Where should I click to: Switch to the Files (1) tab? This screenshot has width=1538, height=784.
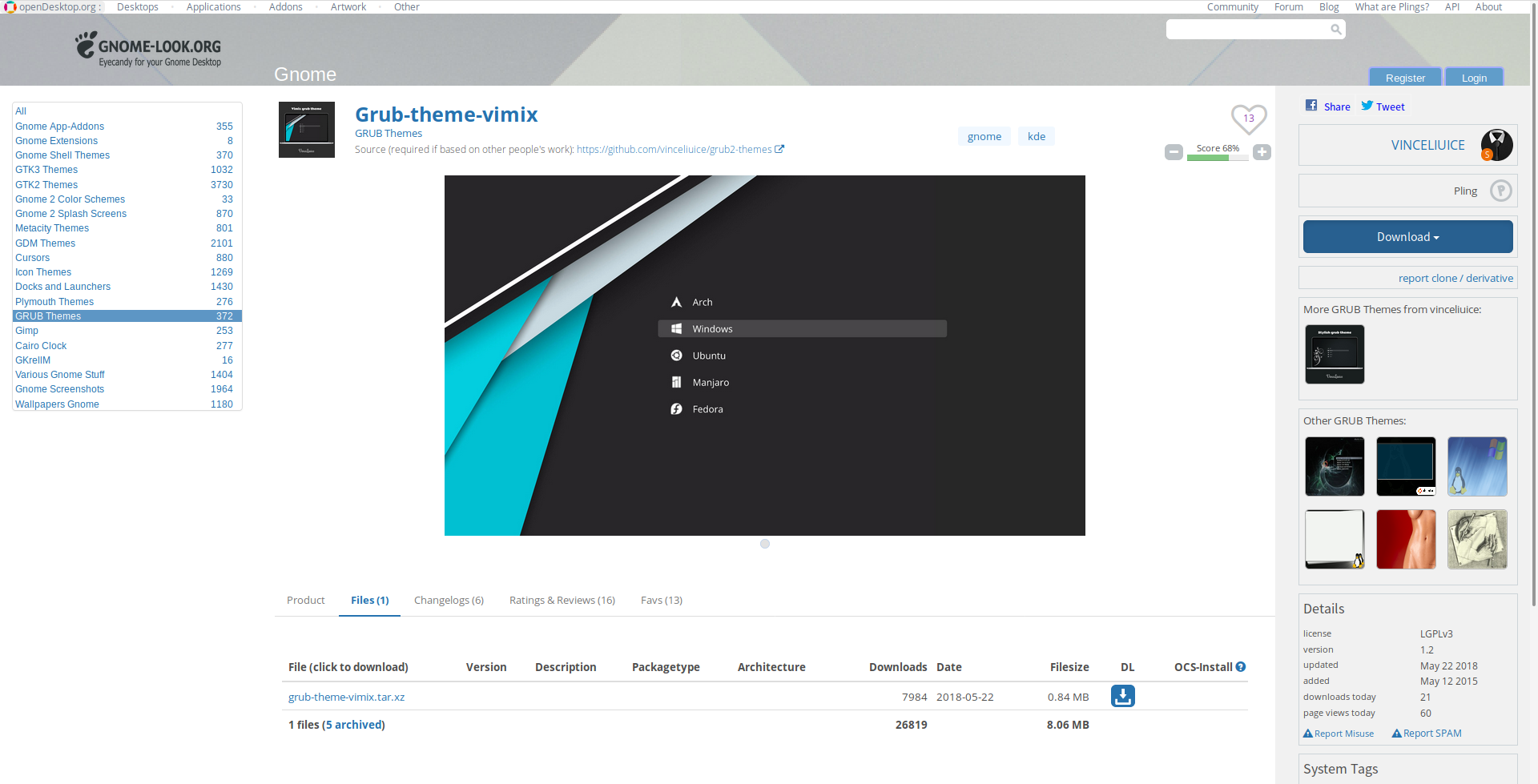(x=369, y=600)
